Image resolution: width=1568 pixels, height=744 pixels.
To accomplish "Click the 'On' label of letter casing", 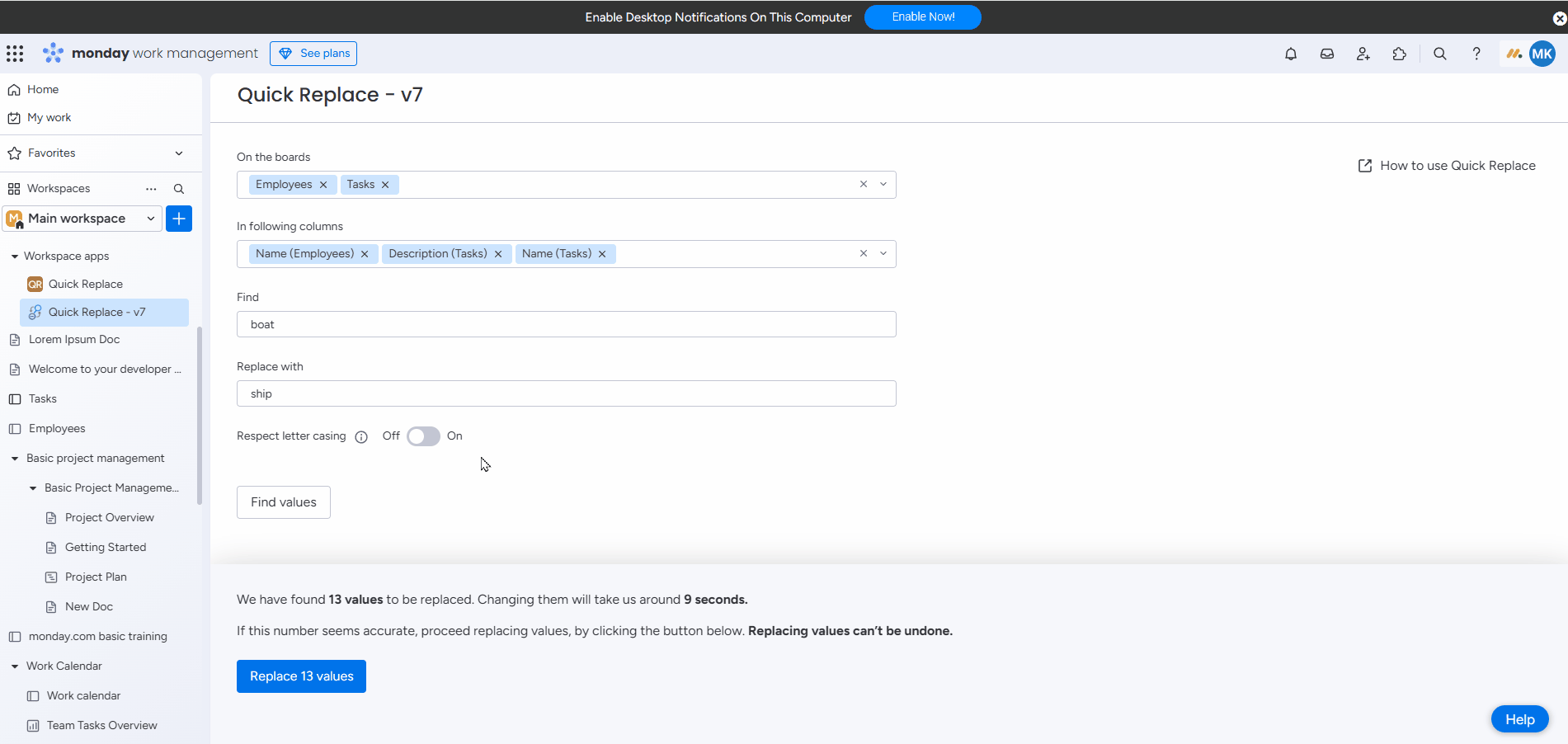I will pyautogui.click(x=454, y=436).
